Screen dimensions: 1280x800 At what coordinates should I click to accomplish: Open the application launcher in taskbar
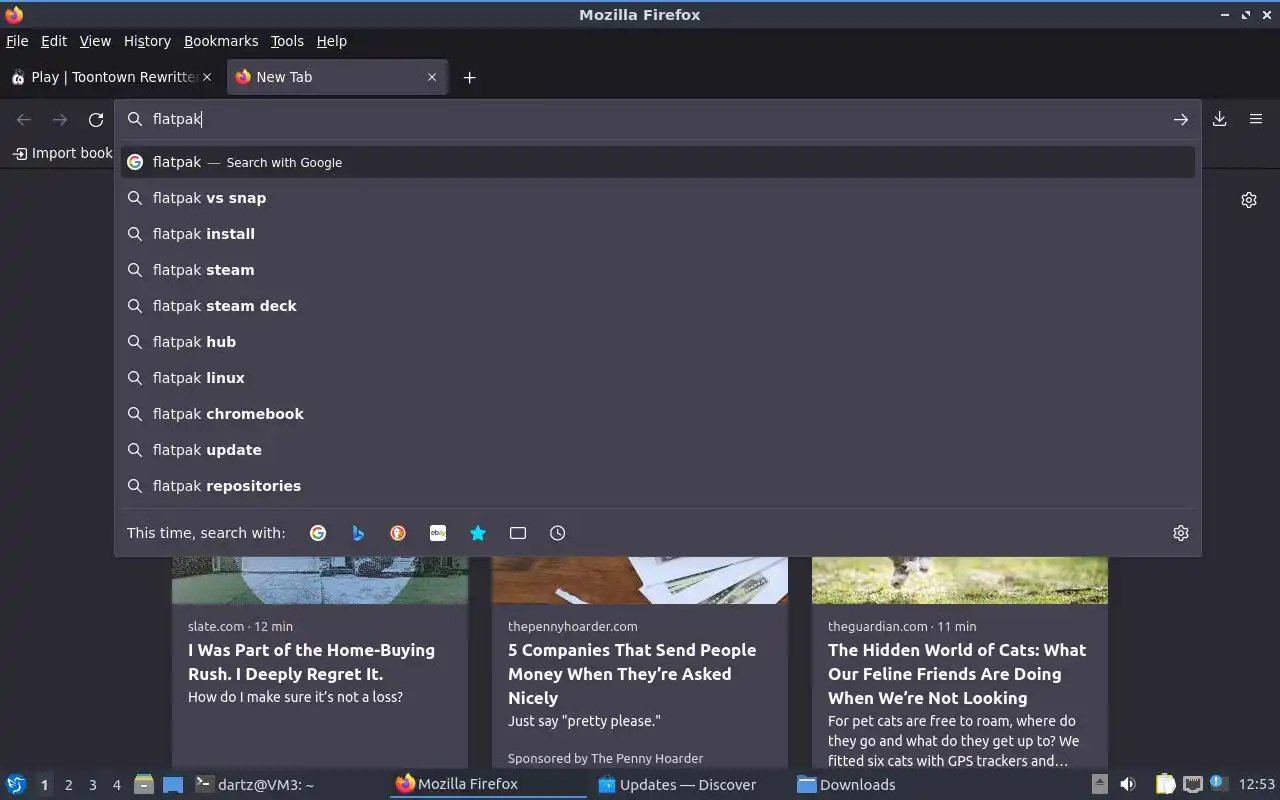point(16,784)
